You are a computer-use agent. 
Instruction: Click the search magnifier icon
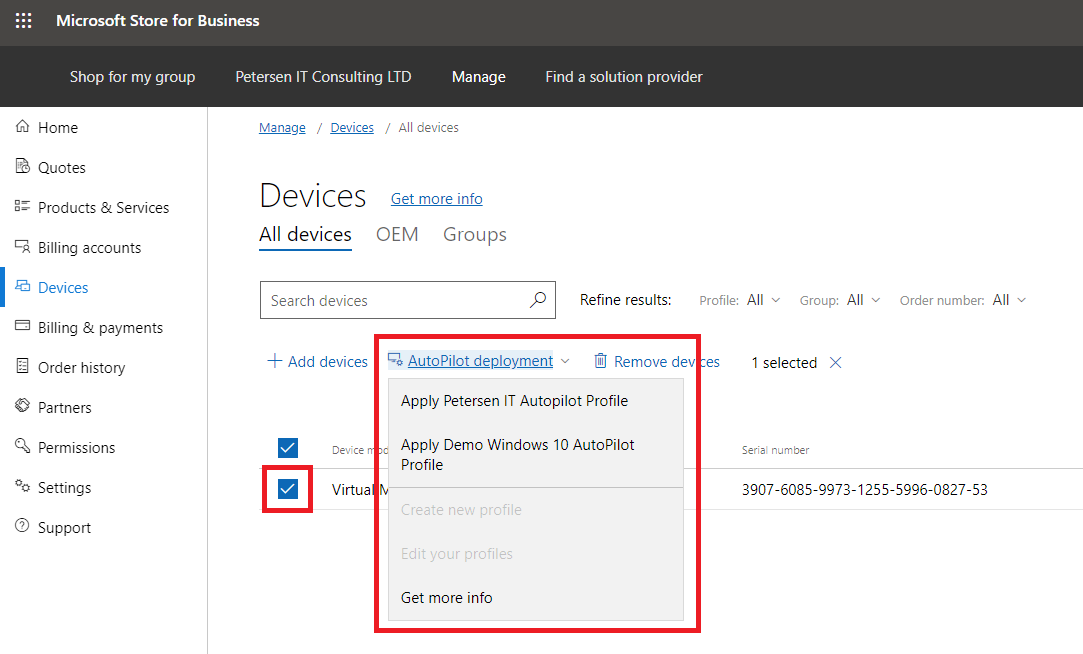tap(537, 300)
